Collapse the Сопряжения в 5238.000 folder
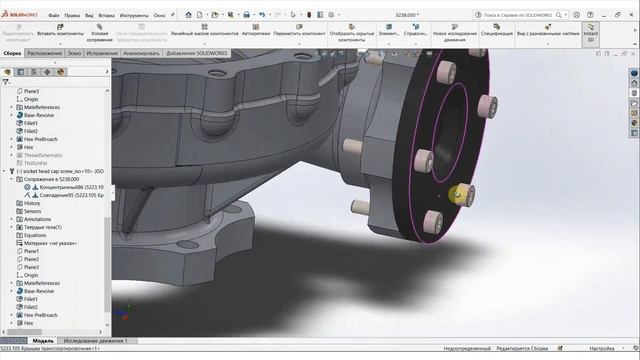 tap(11, 179)
